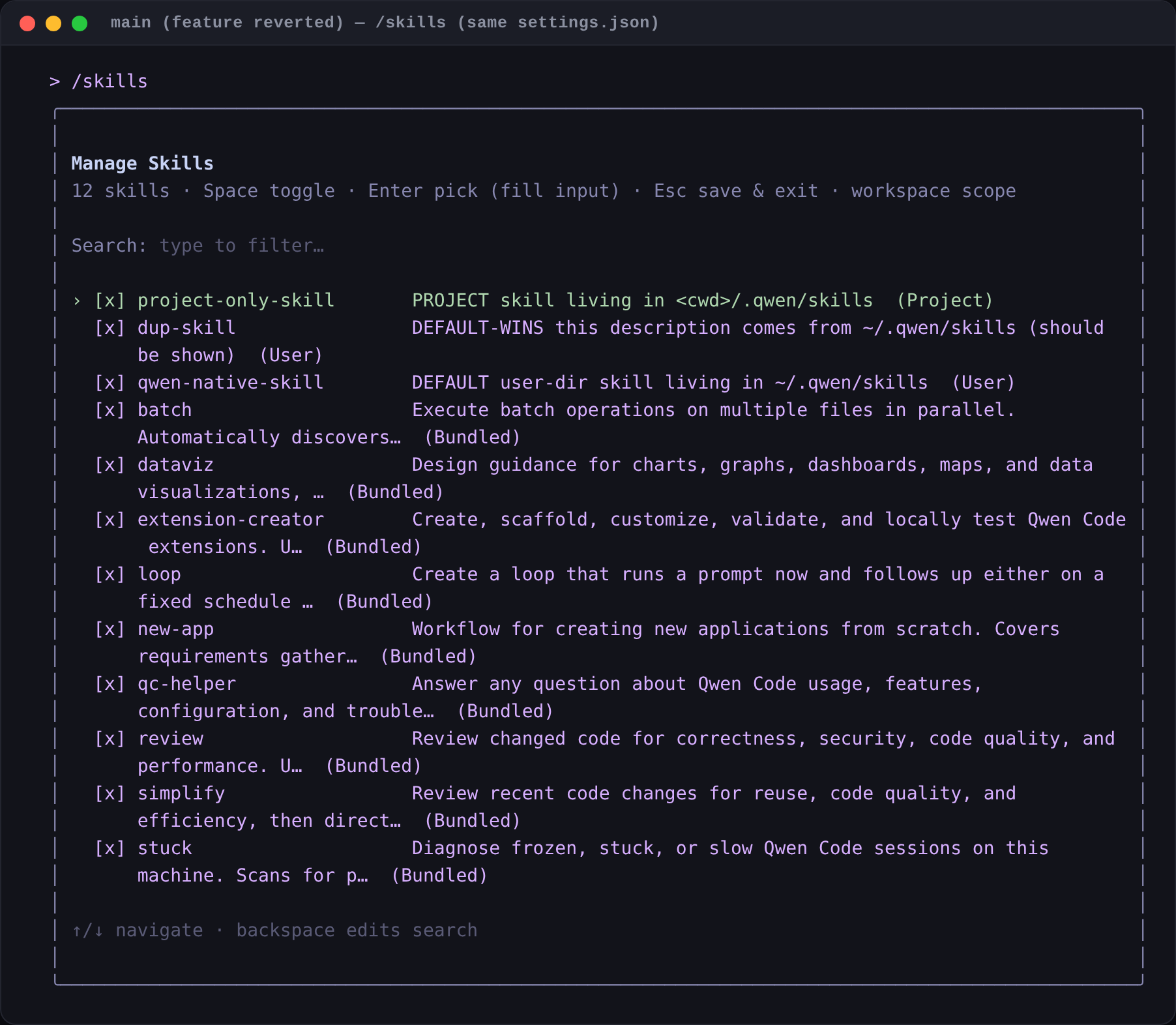Click the 'DEFAULT-WINS this description comes from' text
The width and height of the screenshot is (1176, 1025).
[632, 328]
